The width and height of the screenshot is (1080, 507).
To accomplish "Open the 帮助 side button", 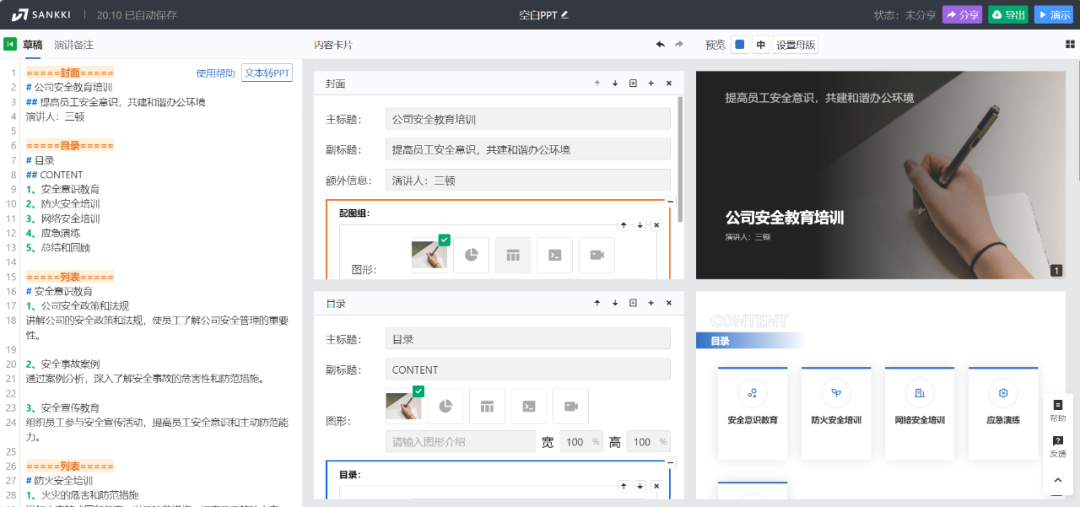I will coord(1058,411).
